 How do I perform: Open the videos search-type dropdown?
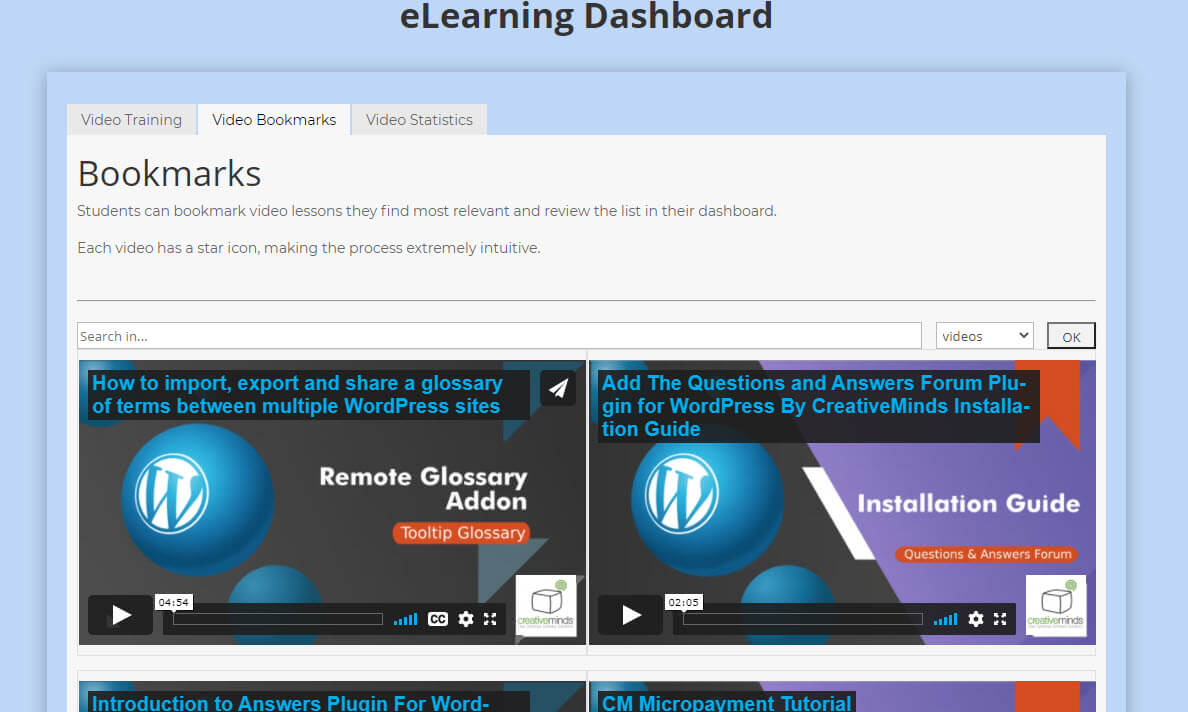[984, 336]
